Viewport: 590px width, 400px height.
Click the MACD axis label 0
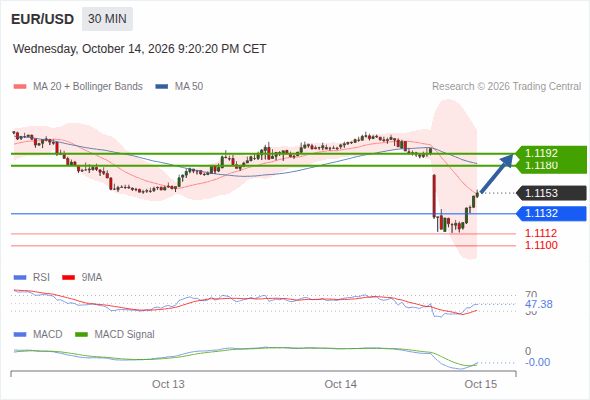click(528, 351)
